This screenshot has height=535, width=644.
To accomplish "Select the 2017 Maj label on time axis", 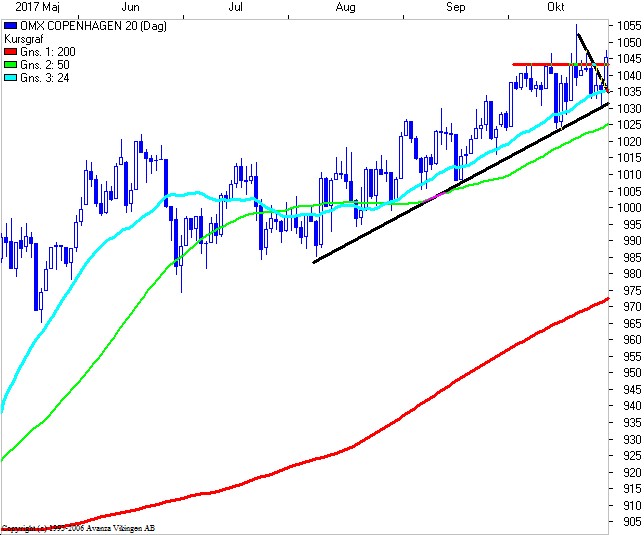I will [x=24, y=7].
